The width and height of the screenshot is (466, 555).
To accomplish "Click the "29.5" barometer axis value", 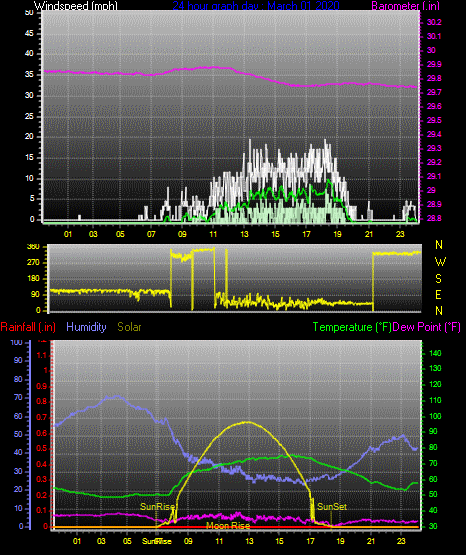I will (434, 120).
